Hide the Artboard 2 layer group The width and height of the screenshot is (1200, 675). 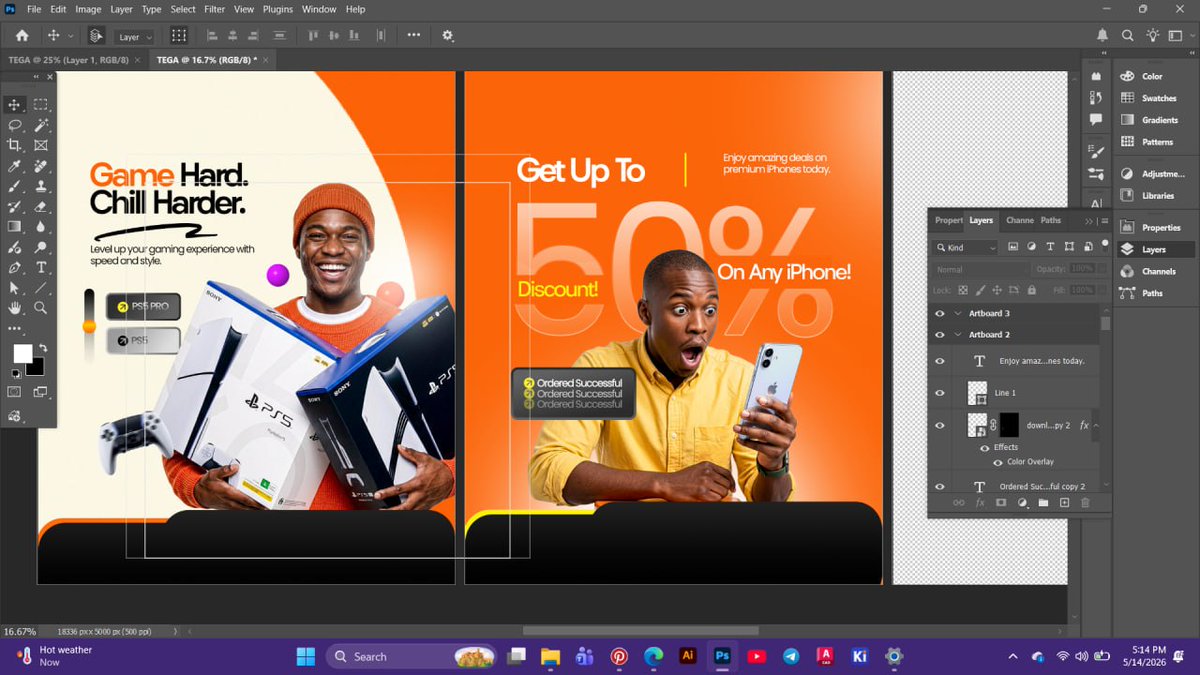click(939, 334)
